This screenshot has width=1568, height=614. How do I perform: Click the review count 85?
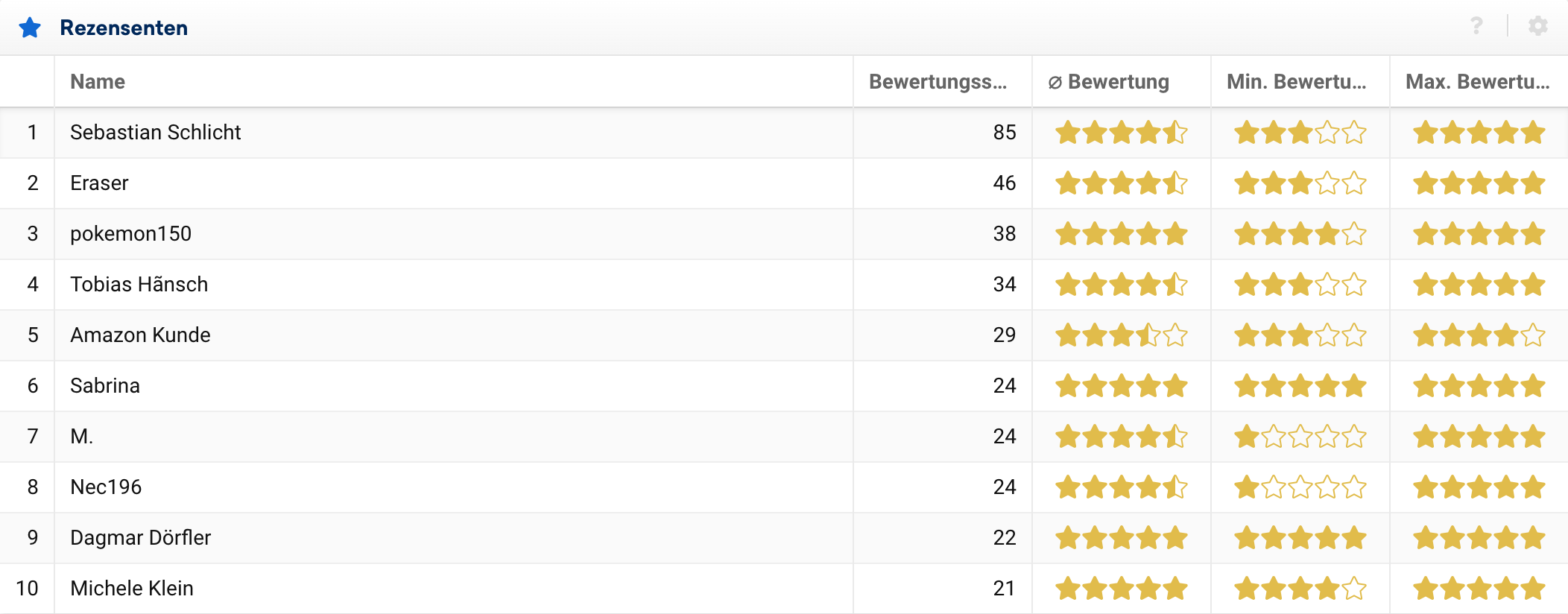(1004, 133)
